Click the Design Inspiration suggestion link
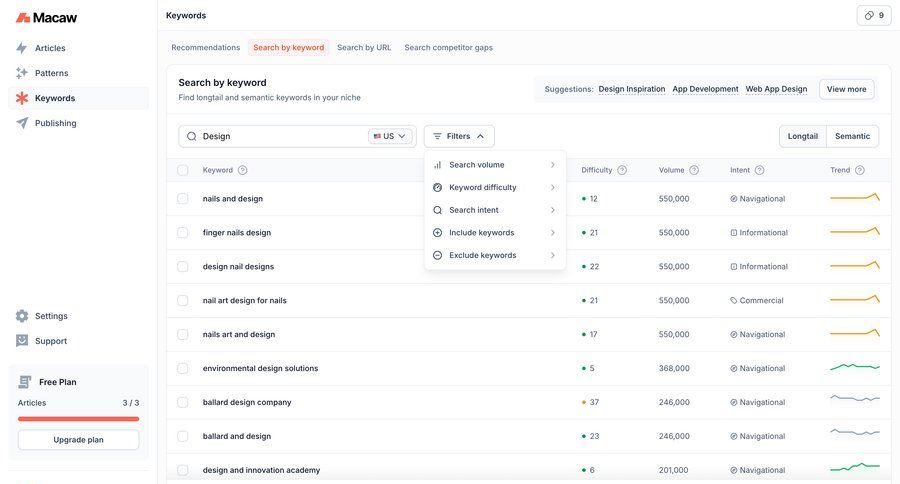 click(631, 89)
